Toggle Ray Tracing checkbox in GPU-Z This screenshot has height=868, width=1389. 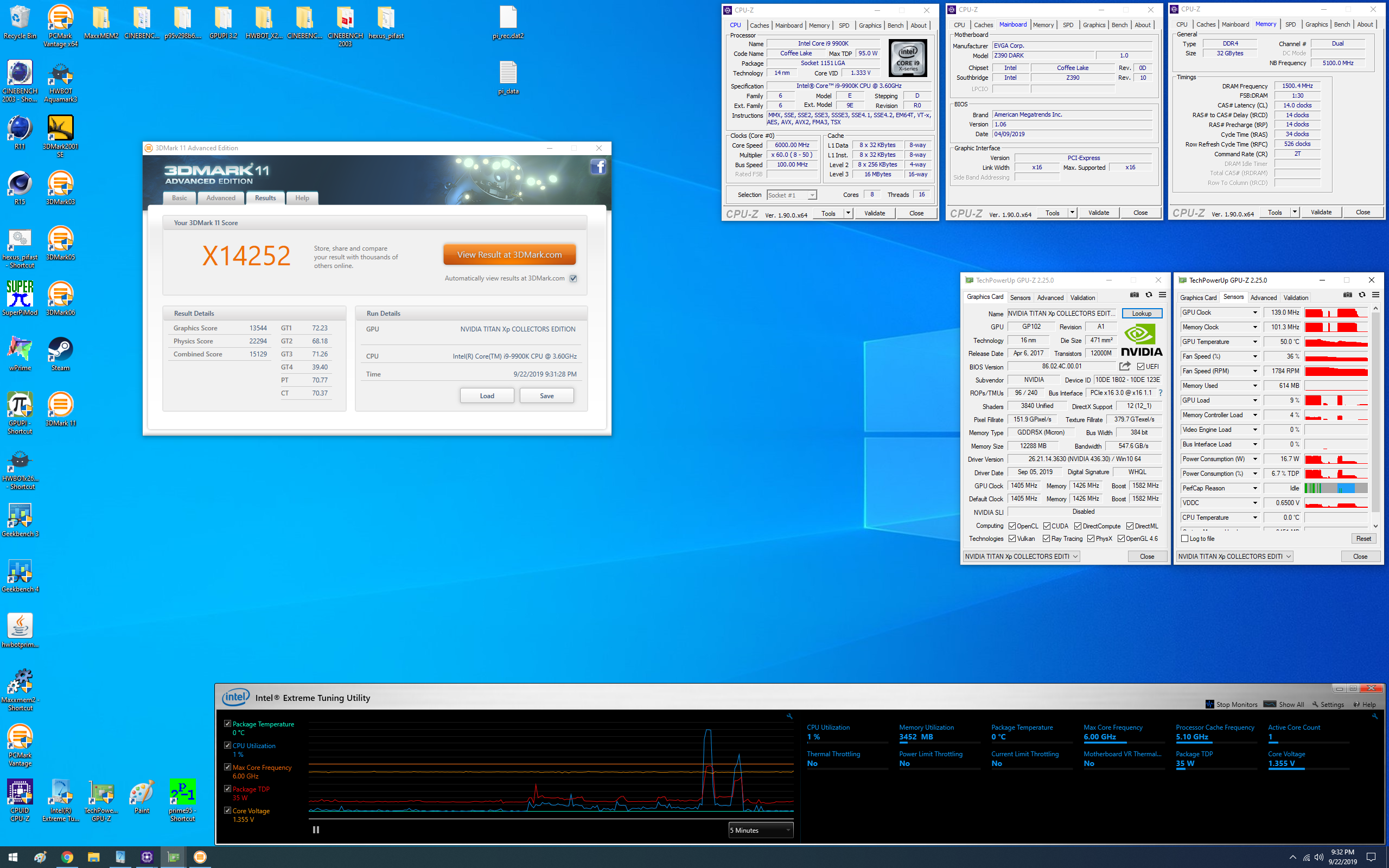point(1046,539)
